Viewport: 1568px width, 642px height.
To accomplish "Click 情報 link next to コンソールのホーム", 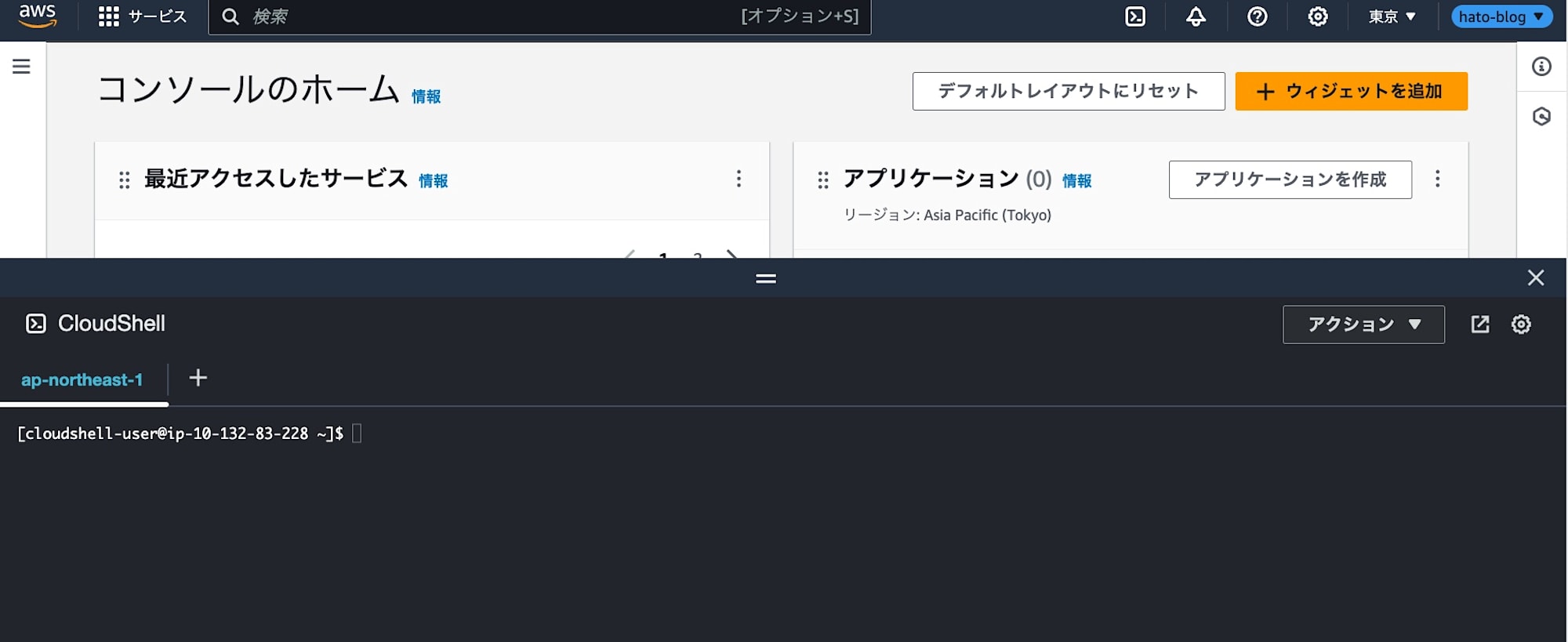I will click(x=426, y=96).
